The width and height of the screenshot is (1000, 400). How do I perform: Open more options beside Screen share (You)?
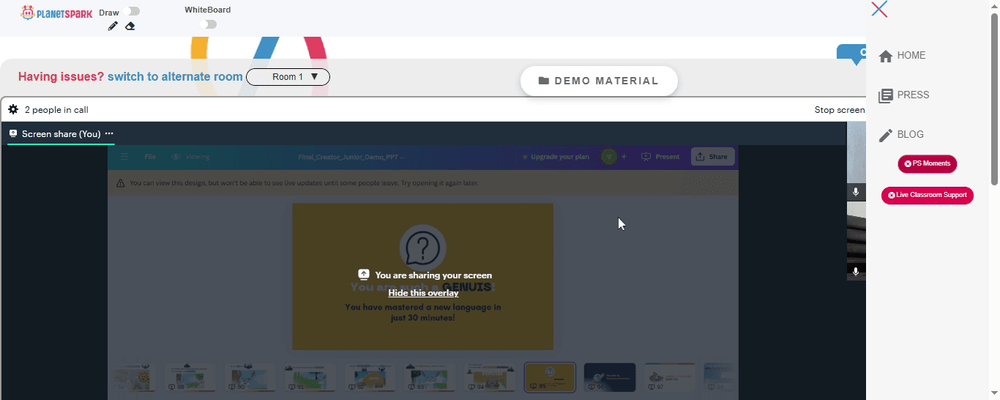point(109,133)
